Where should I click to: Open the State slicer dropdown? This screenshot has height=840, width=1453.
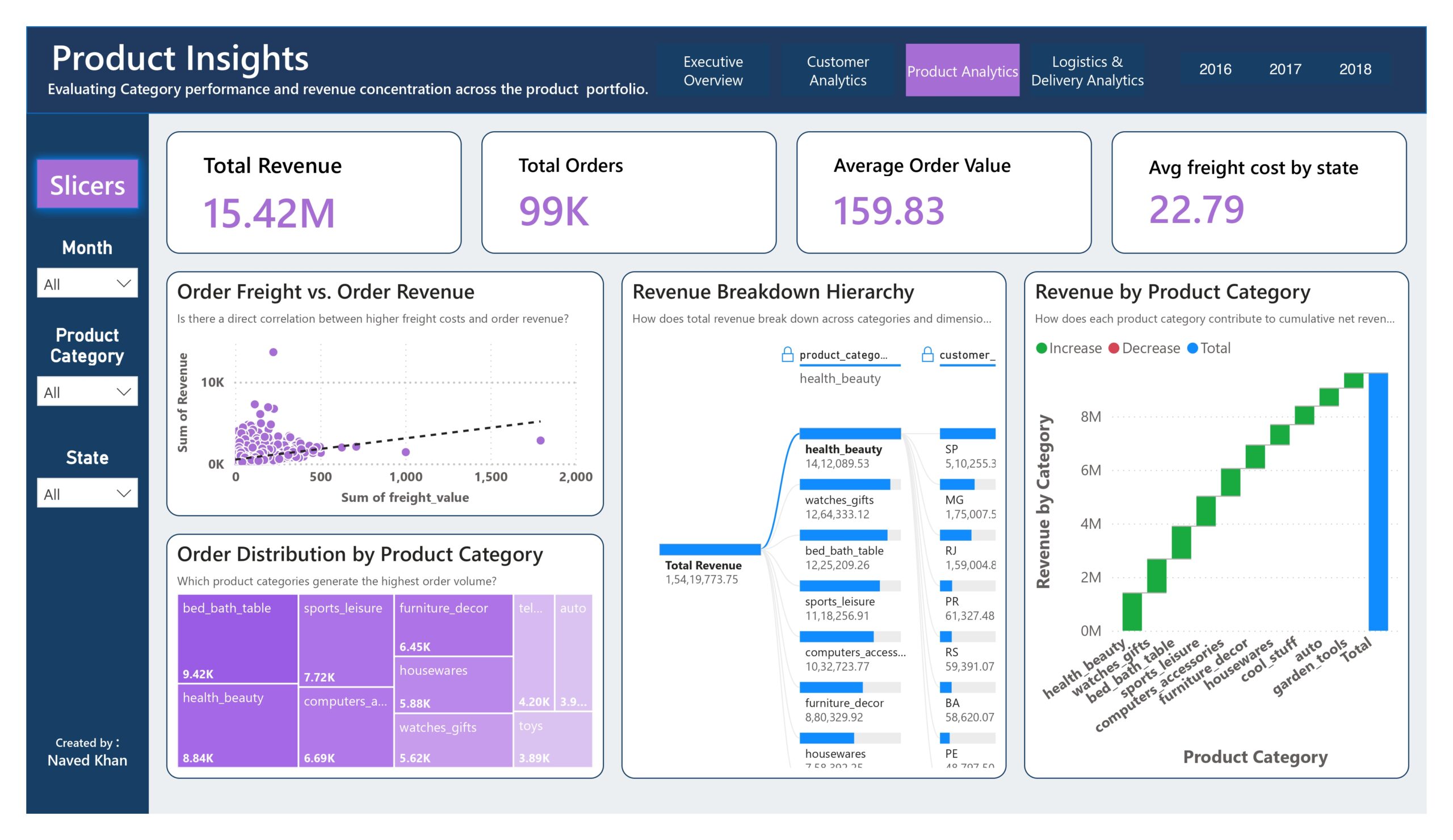coord(87,493)
